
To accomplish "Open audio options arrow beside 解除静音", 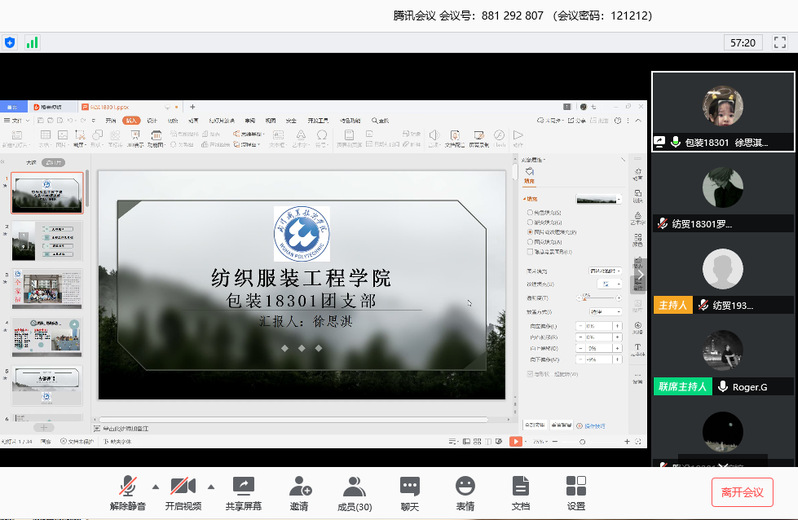I will pyautogui.click(x=155, y=487).
